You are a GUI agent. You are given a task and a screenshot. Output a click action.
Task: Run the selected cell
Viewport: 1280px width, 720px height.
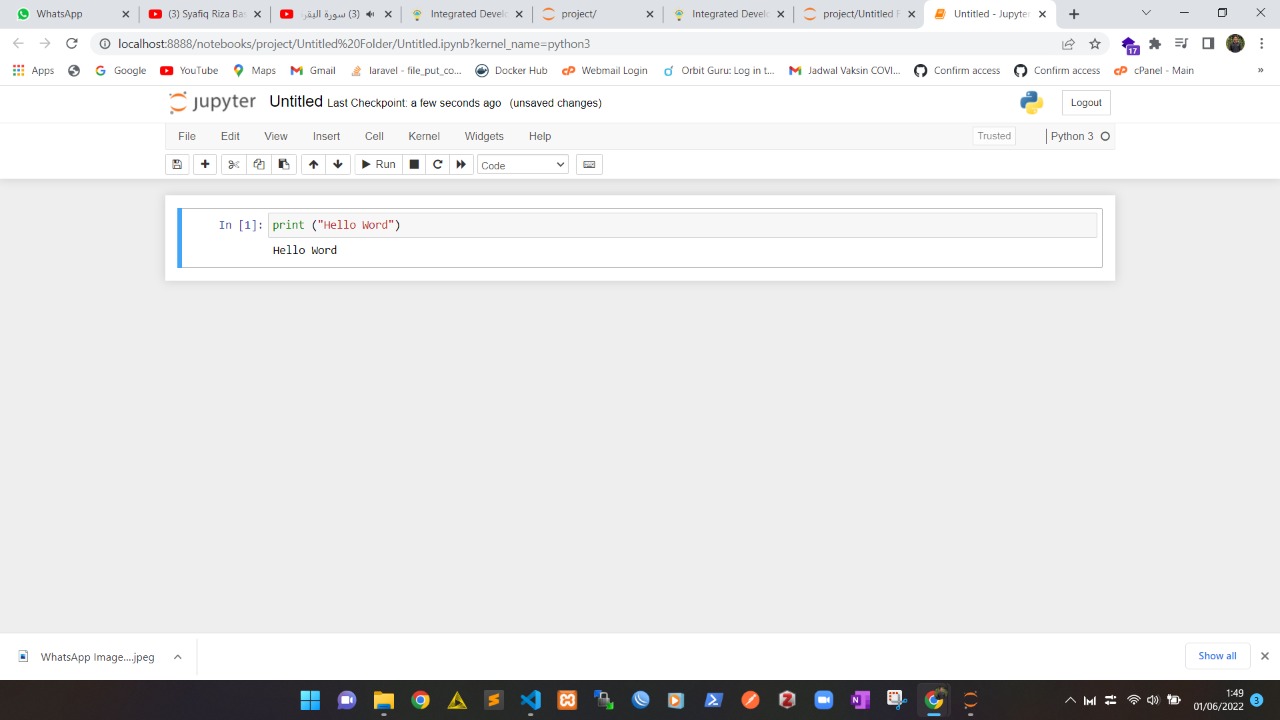(378, 164)
